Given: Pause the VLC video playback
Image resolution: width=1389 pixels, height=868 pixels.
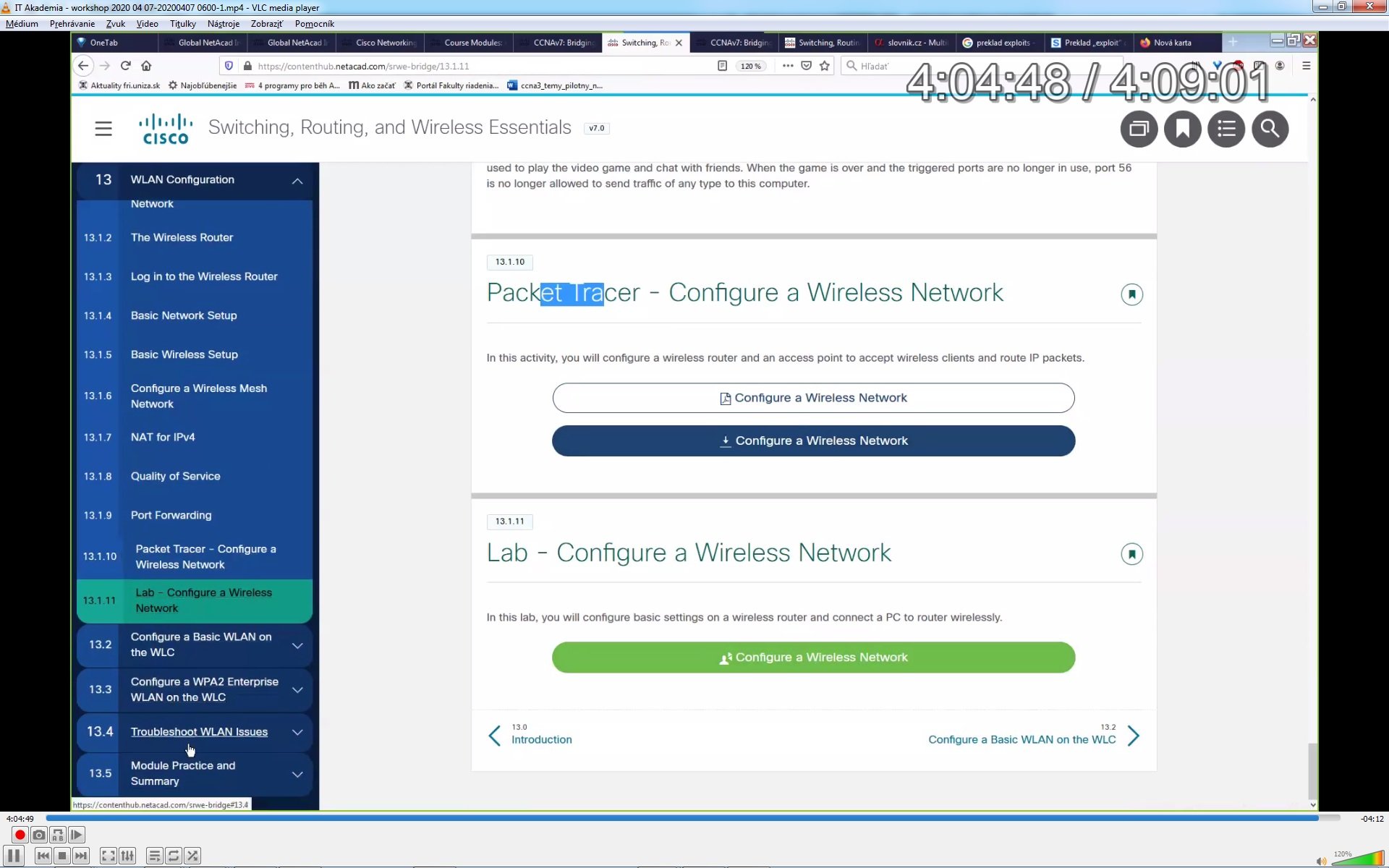Looking at the screenshot, I should (x=14, y=856).
